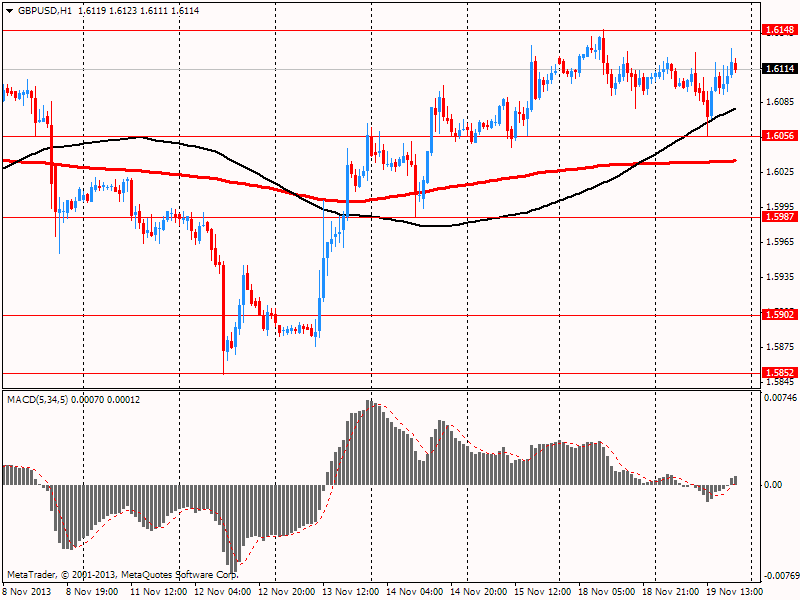
Task: Click the -0.00769 MACD scale value
Action: [780, 576]
